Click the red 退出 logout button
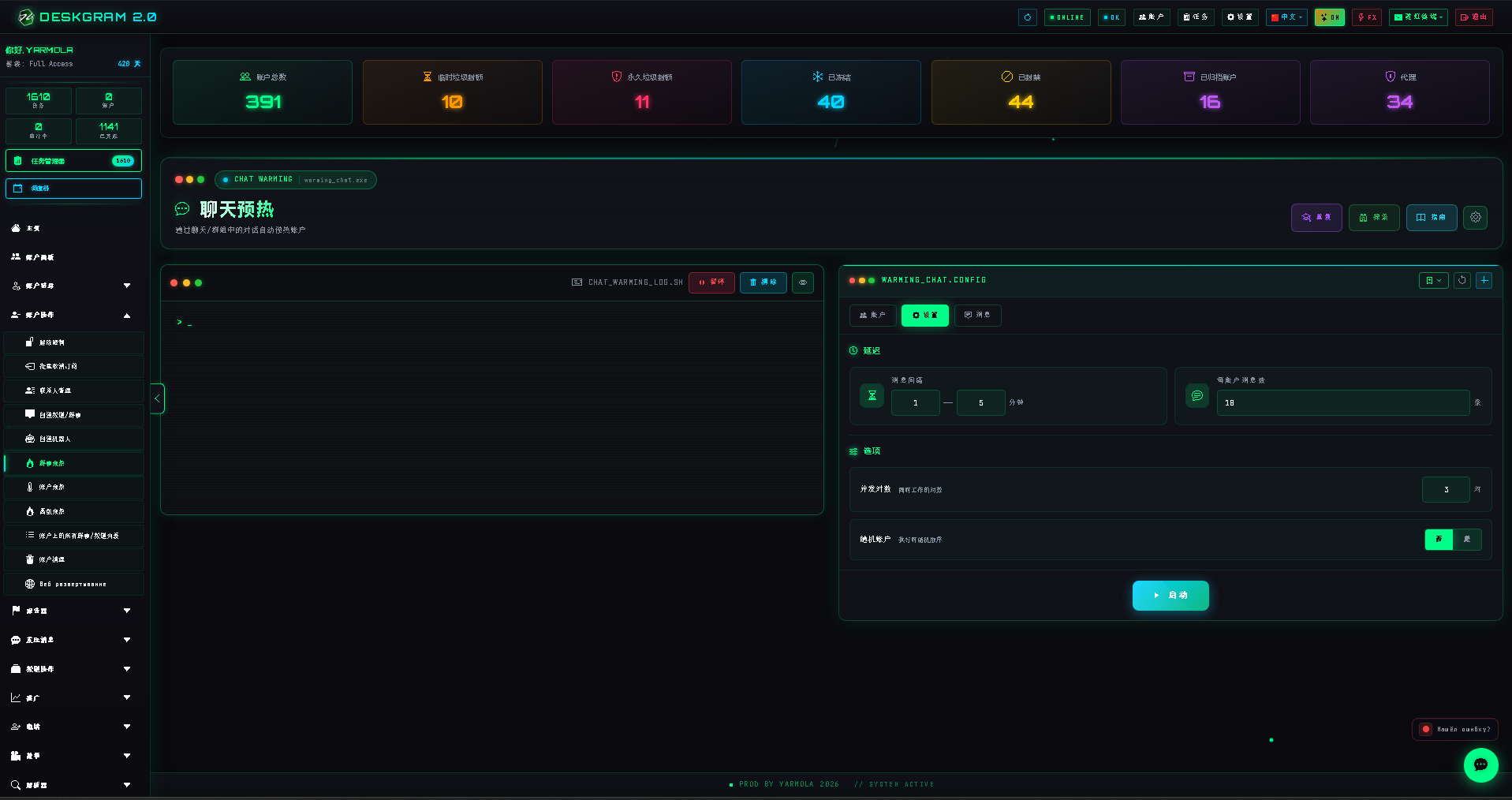 (x=1474, y=17)
